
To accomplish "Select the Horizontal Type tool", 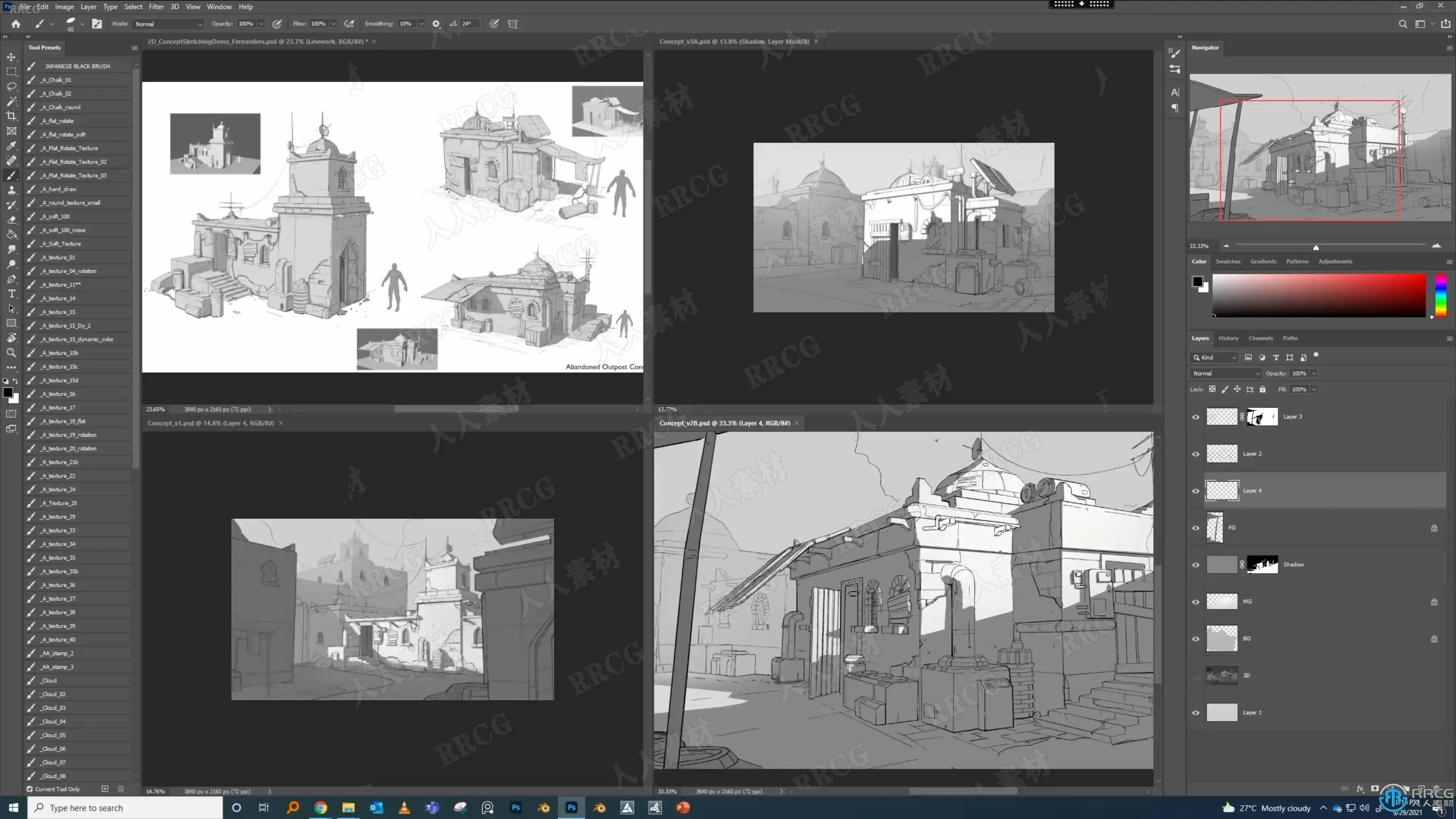I will pyautogui.click(x=11, y=293).
